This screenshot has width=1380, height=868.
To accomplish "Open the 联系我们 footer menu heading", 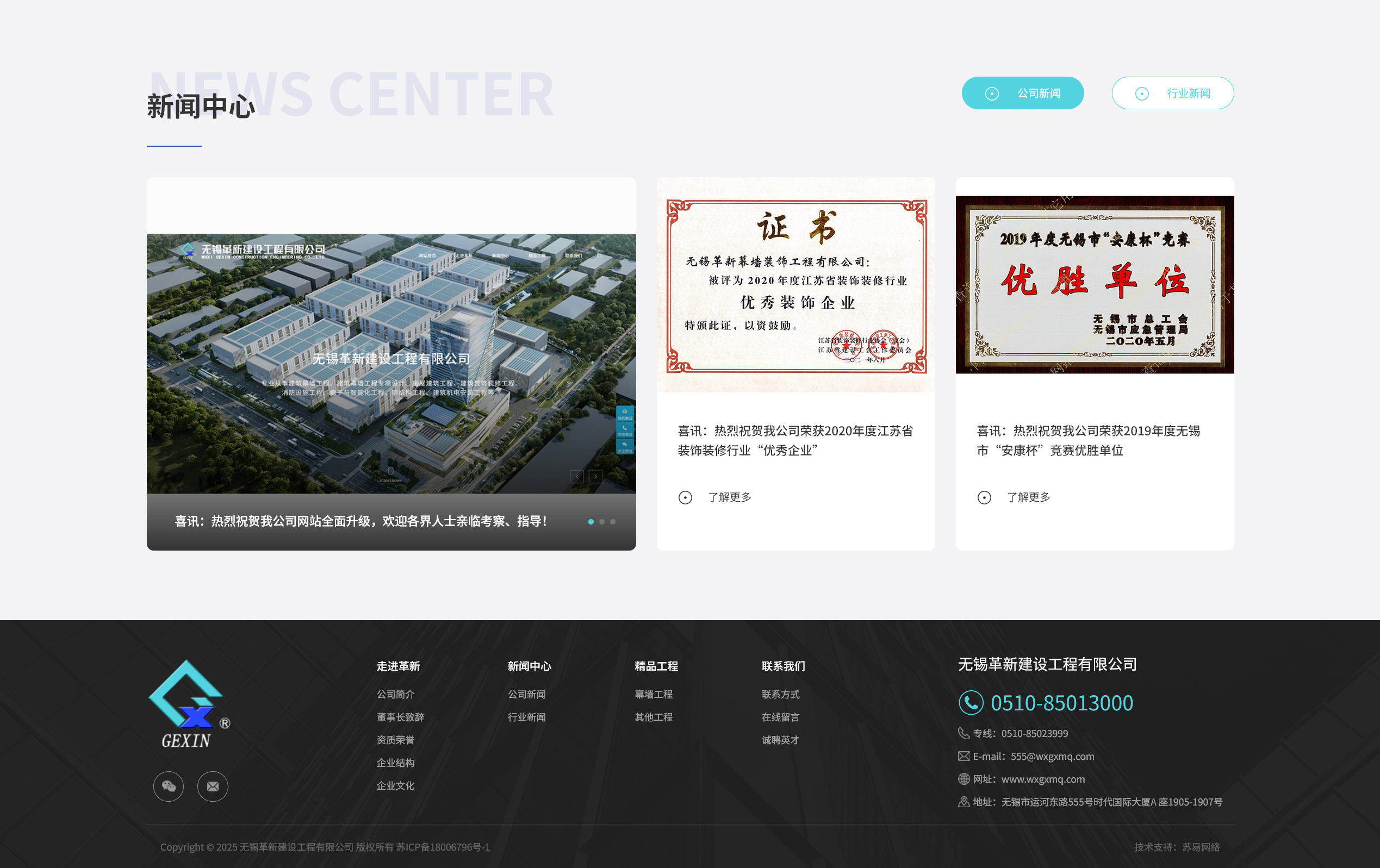I will pyautogui.click(x=783, y=666).
